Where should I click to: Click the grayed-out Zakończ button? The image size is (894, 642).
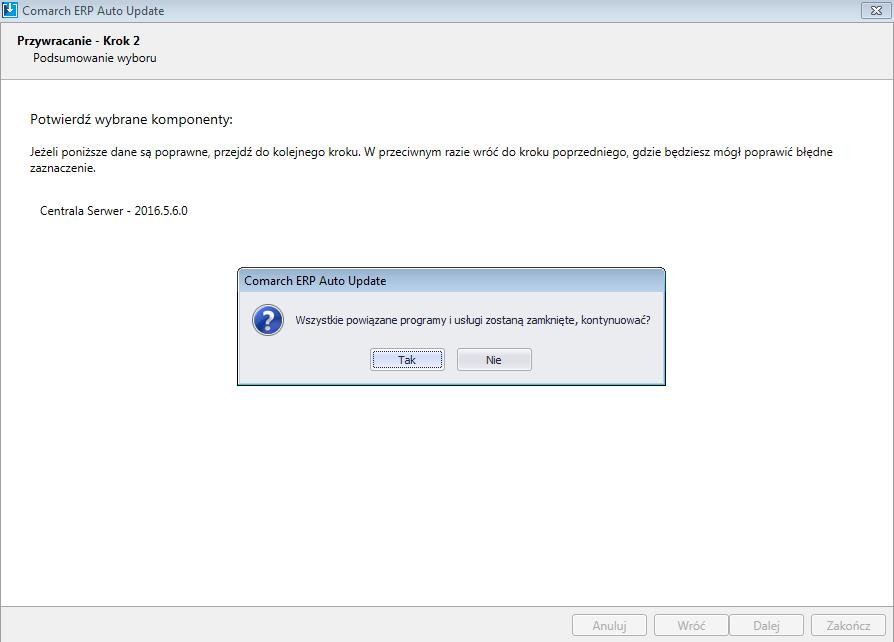point(848,625)
